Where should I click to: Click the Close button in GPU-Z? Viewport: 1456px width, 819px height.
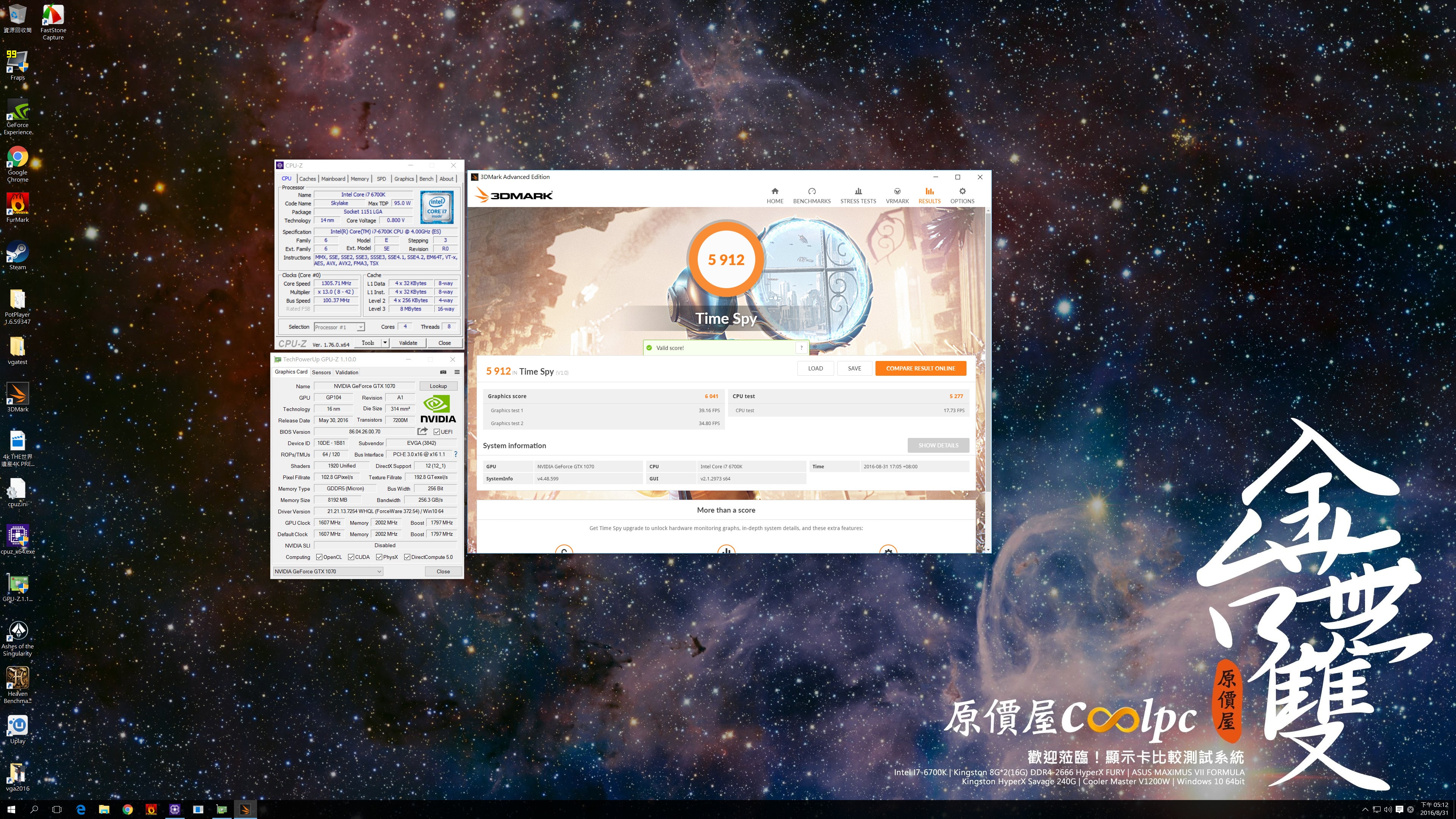coord(443,571)
